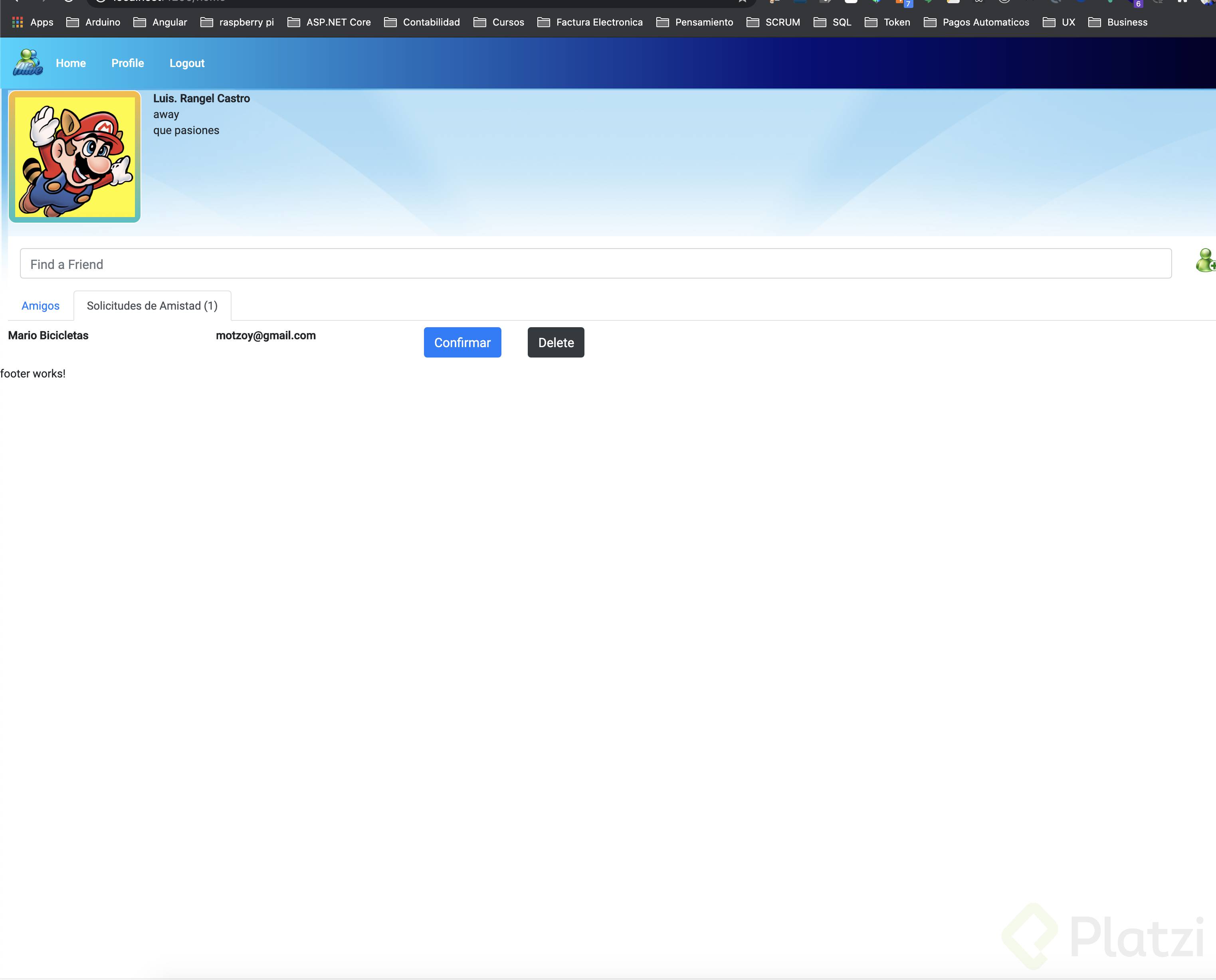Open the ASP.NET Core bookmarks folder
The width and height of the screenshot is (1216, 980).
pyautogui.click(x=338, y=22)
